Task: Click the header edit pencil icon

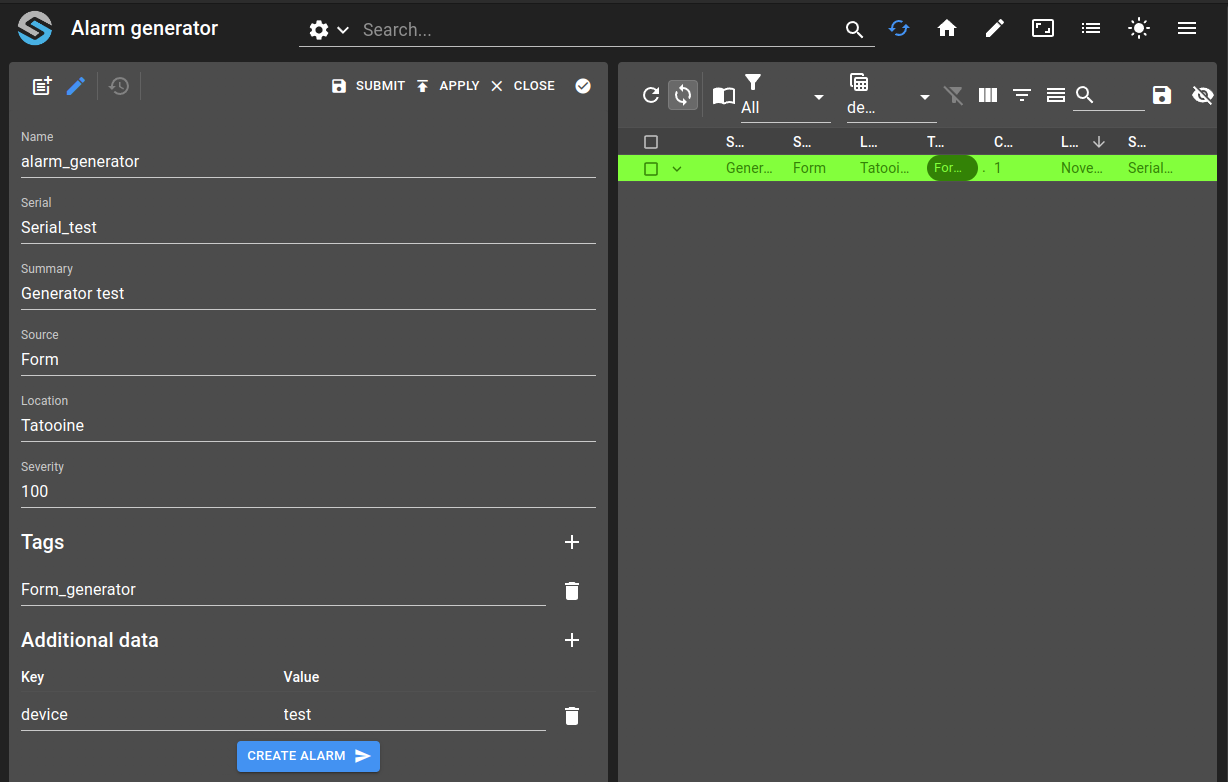Action: [995, 28]
